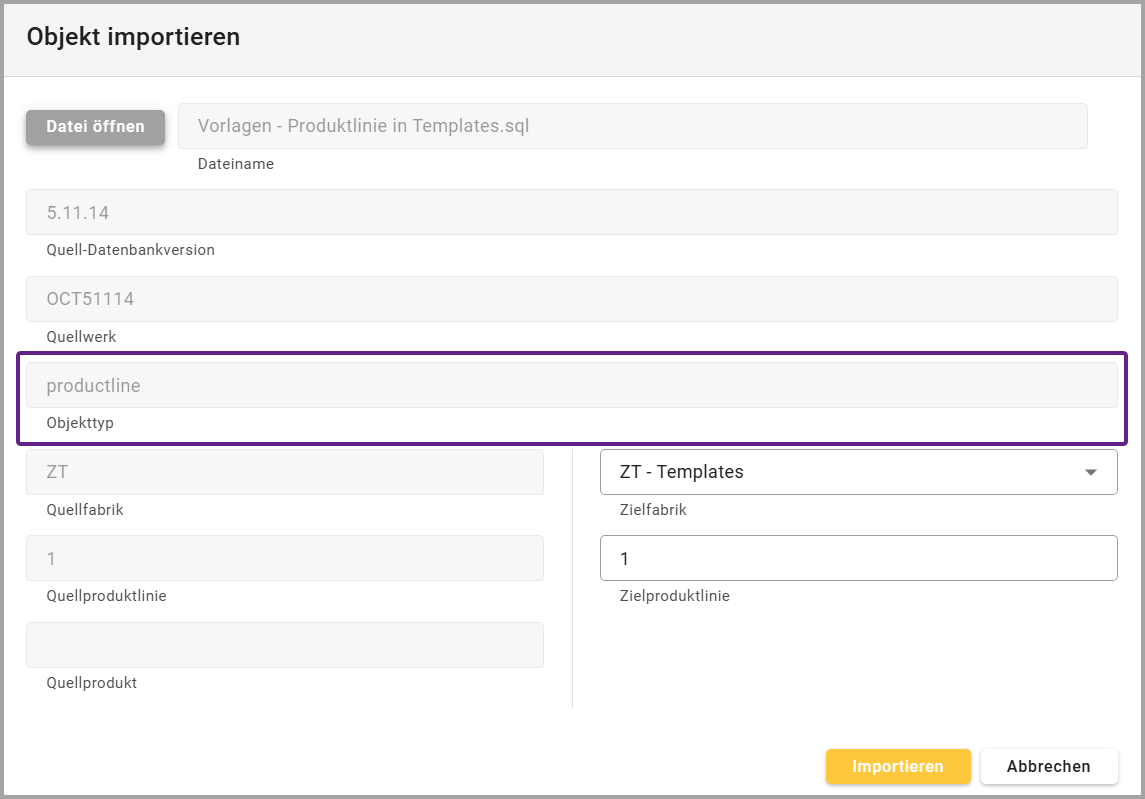Viewport: 1145px width, 799px height.
Task: Click the Quell-Datenbankversion label text
Action: click(130, 250)
